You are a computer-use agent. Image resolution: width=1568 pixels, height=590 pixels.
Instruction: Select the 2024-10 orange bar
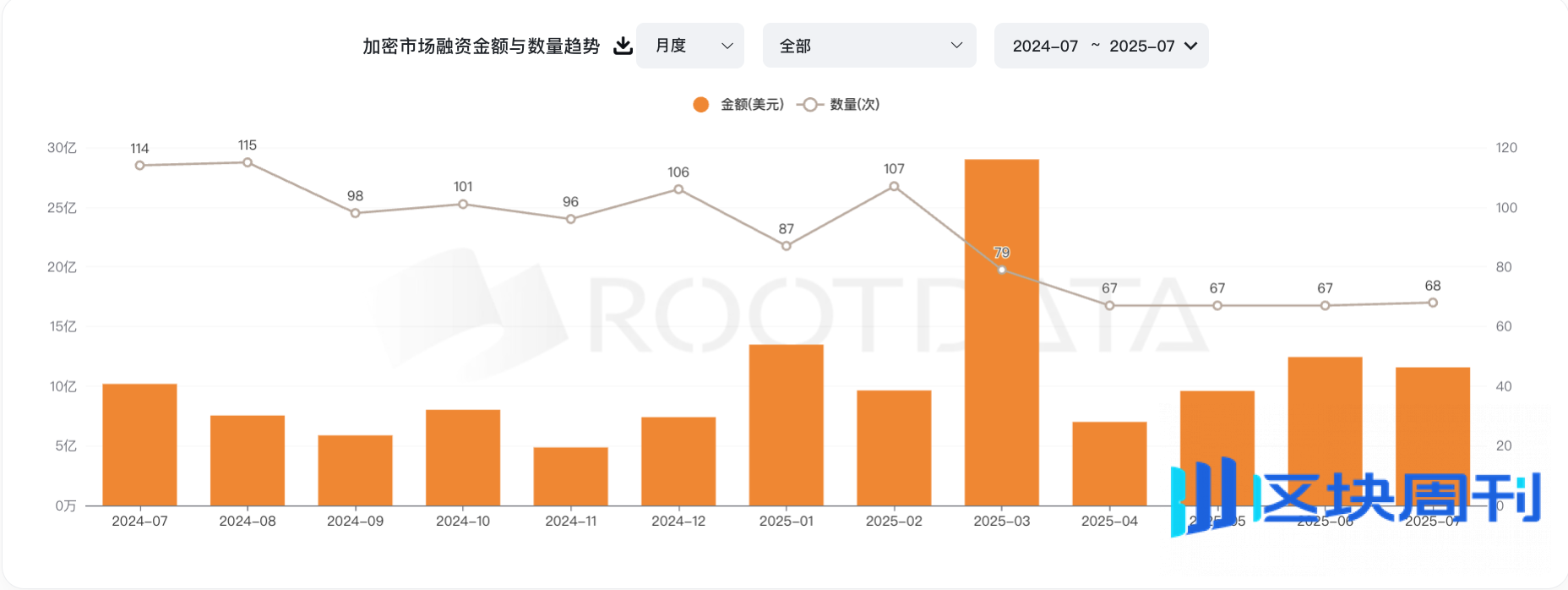point(463,457)
